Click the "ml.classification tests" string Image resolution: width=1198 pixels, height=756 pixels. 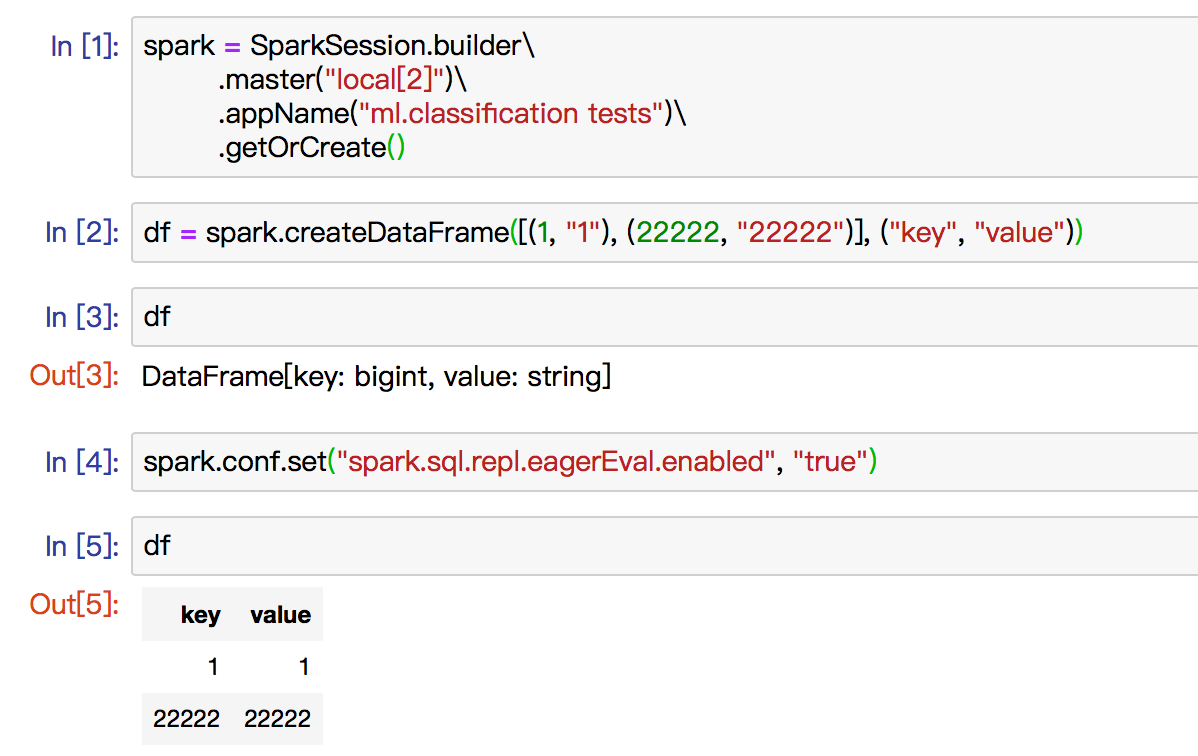coord(511,113)
